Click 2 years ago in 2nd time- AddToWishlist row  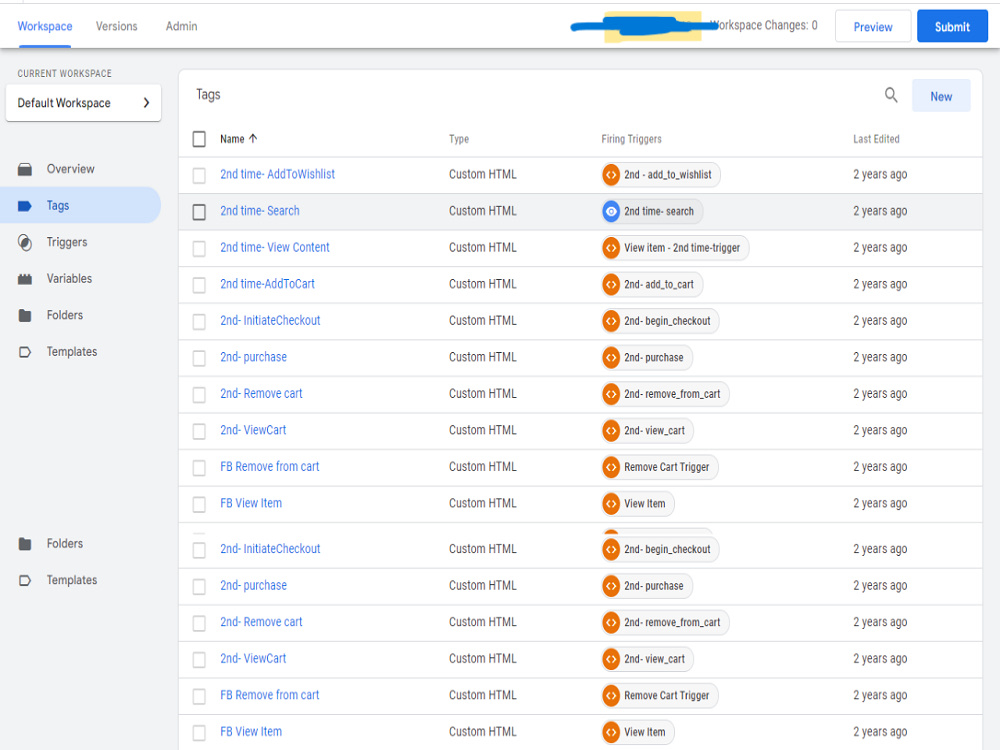(x=880, y=174)
